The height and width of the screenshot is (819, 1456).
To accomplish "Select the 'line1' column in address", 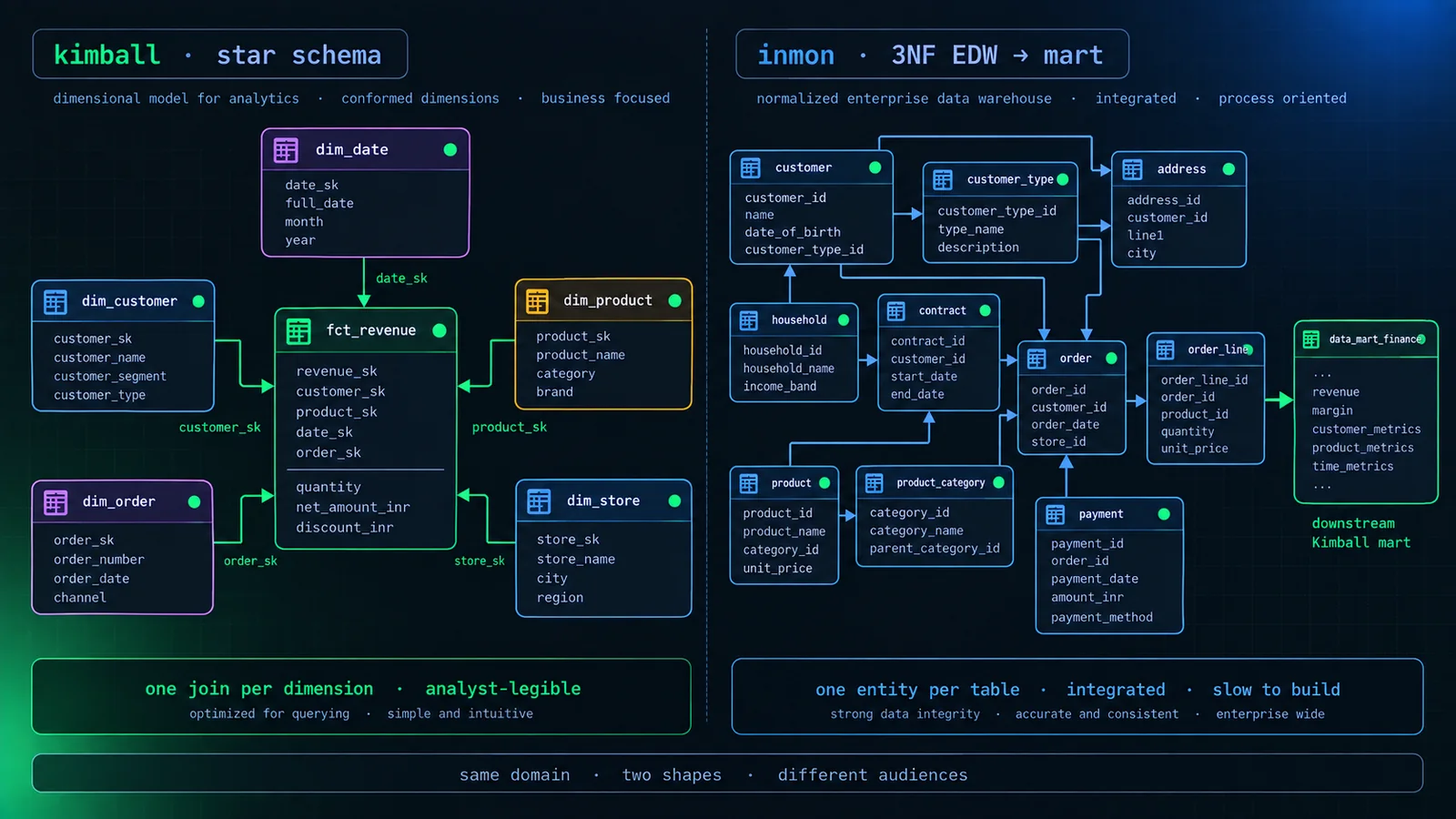I will click(1146, 235).
